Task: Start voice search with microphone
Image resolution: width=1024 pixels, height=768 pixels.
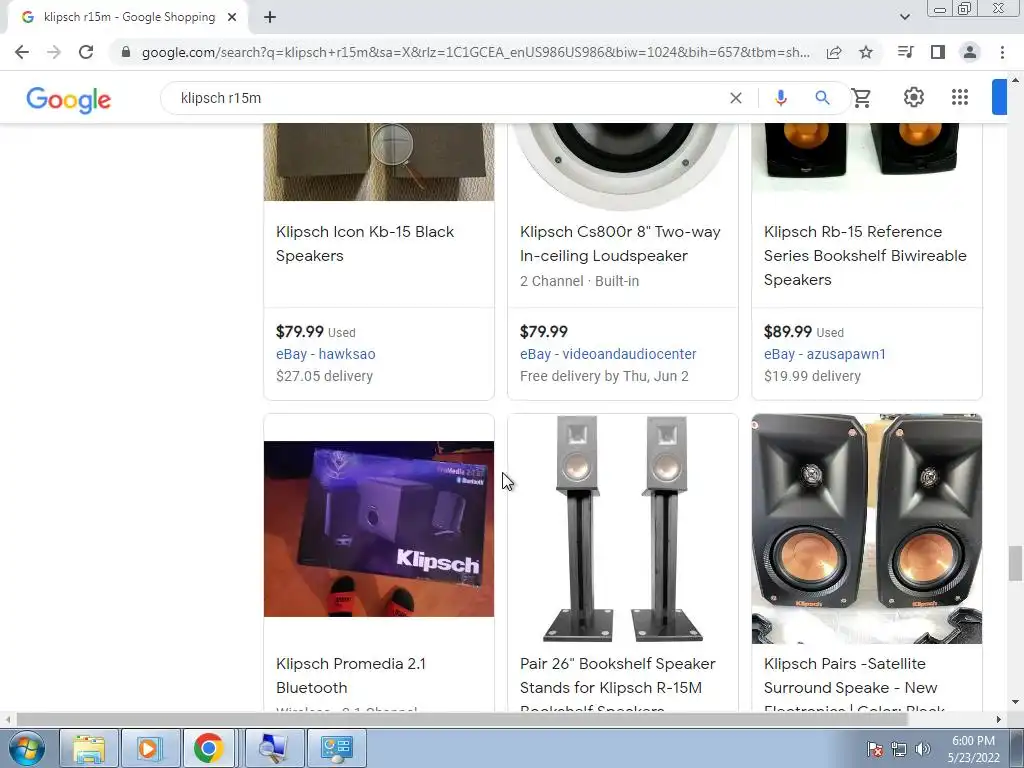Action: 780,98
